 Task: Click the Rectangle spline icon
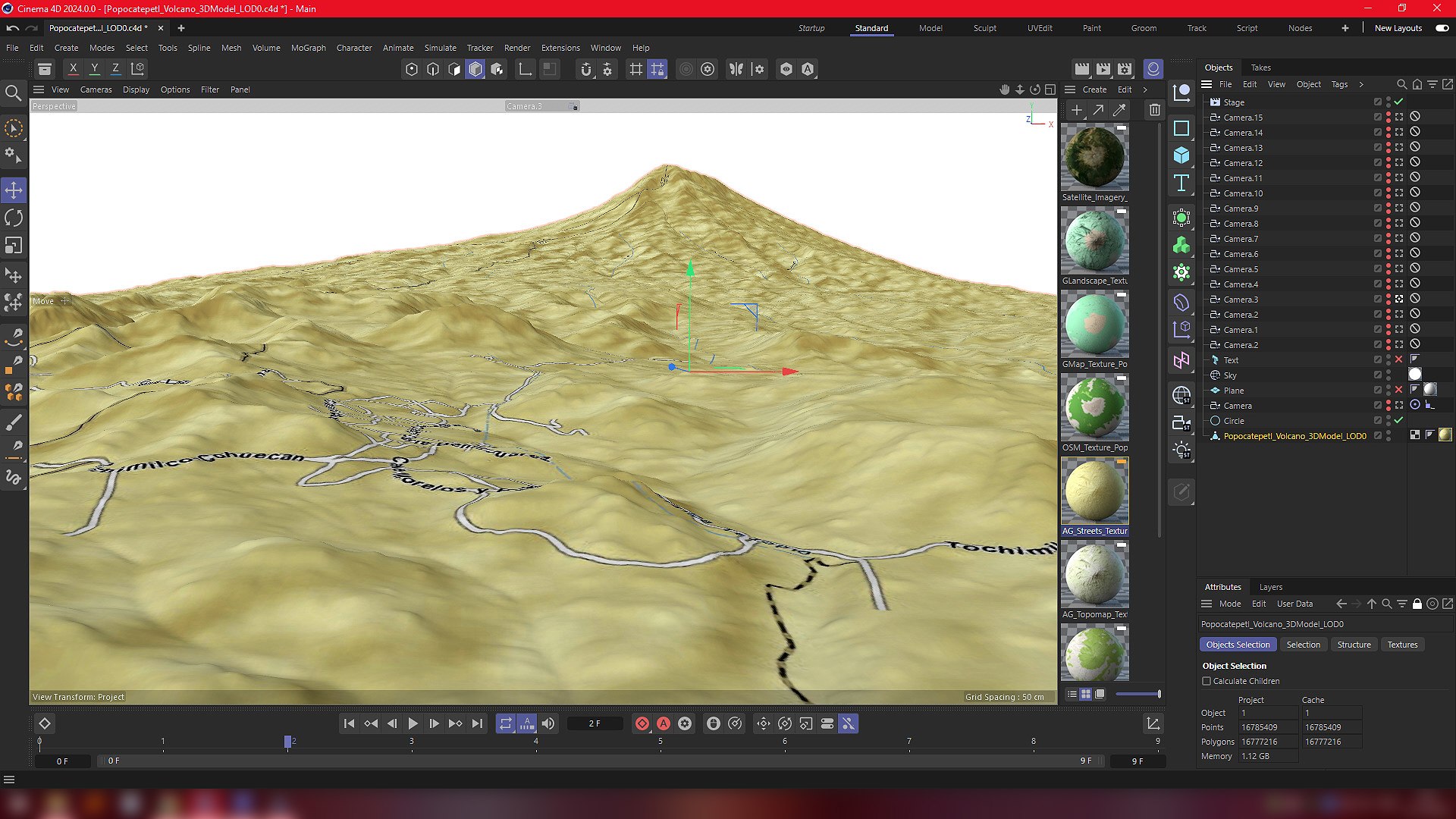point(1181,128)
